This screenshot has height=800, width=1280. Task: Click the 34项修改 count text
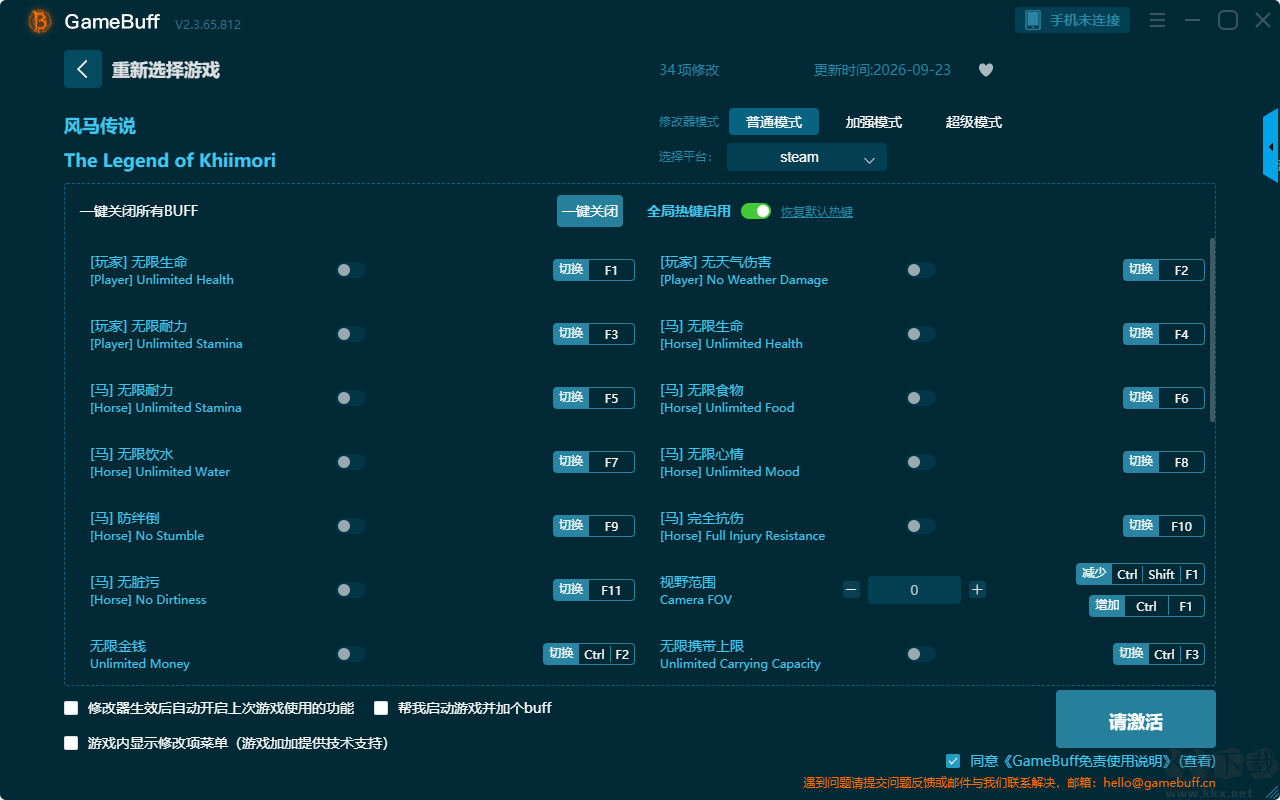pyautogui.click(x=689, y=70)
